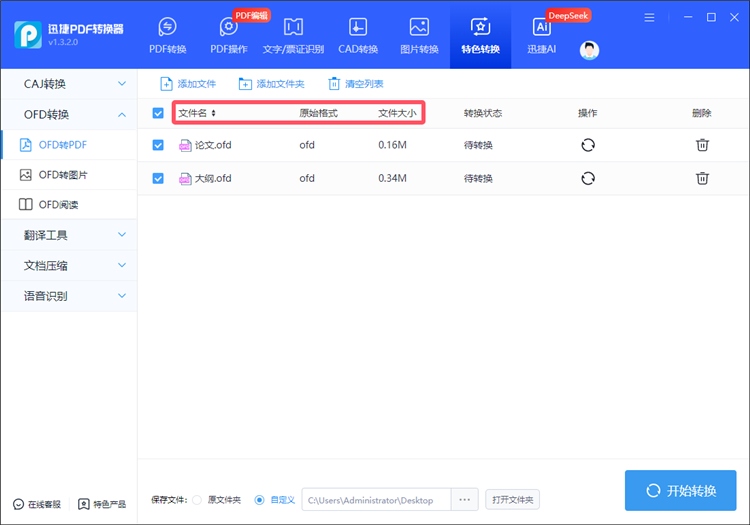Collapse the OFD转换 section

(69, 115)
